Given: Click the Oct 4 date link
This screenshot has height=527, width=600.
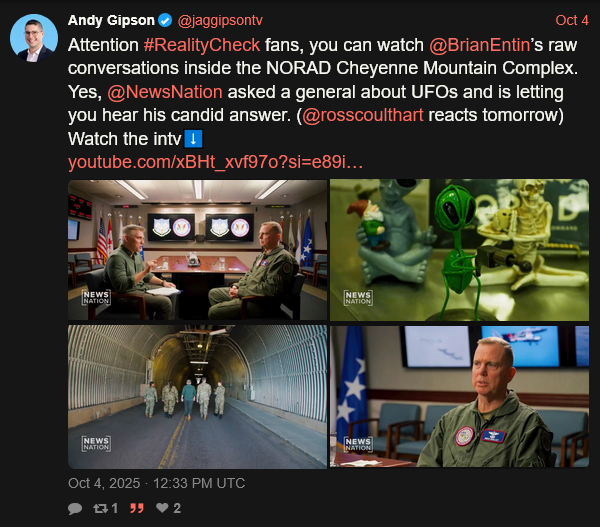Looking at the screenshot, I should [572, 20].
